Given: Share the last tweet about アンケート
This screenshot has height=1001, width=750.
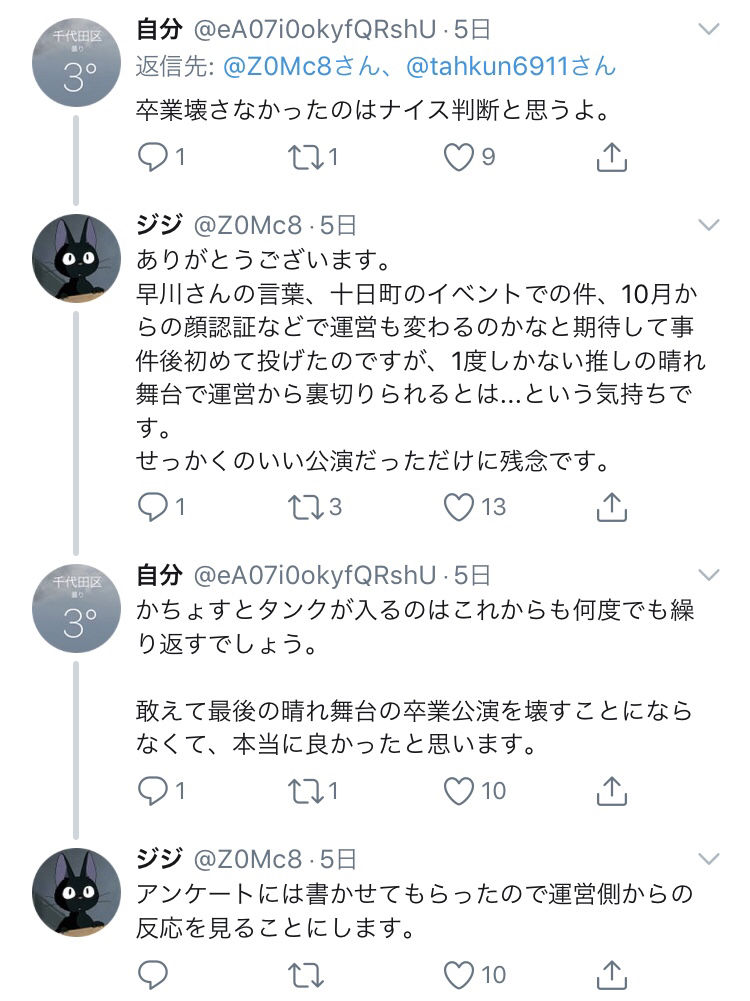Looking at the screenshot, I should click(611, 974).
